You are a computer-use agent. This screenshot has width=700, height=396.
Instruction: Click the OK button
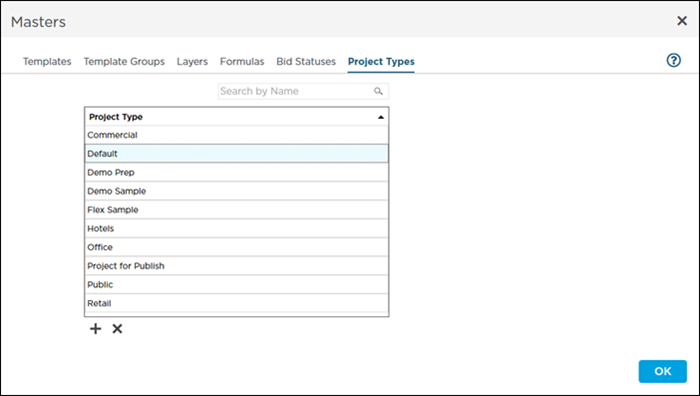pos(662,371)
